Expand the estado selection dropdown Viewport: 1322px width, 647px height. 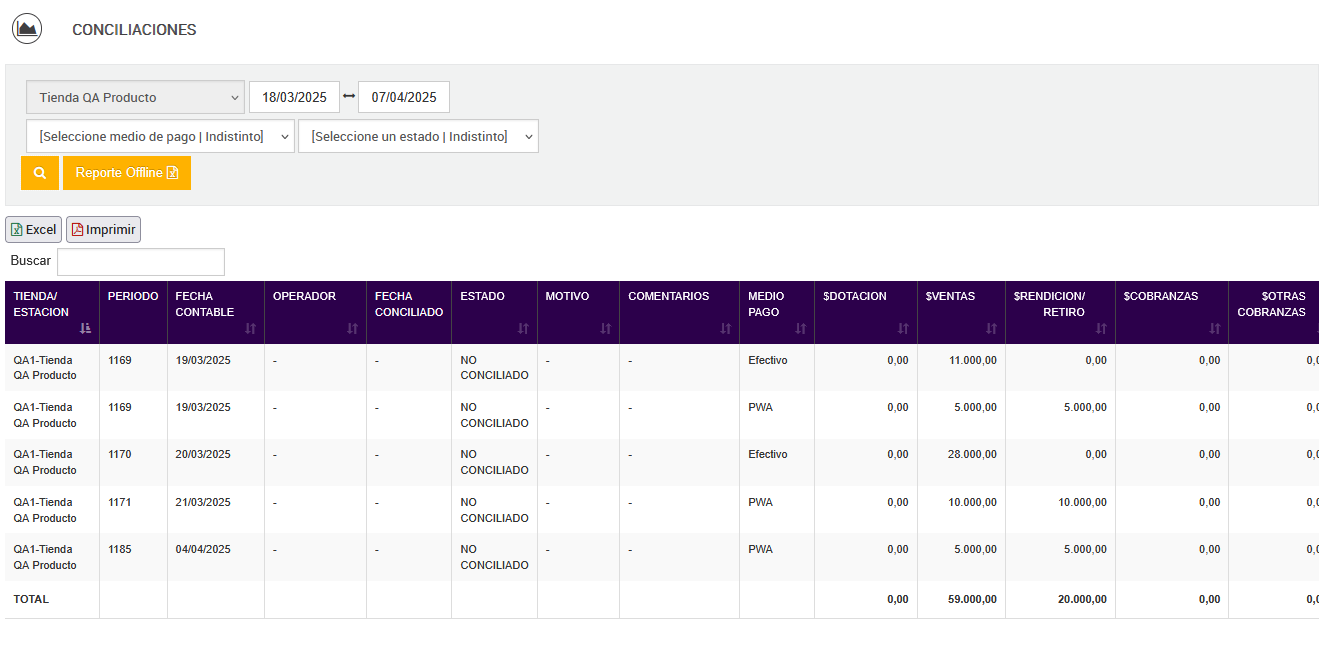(418, 137)
